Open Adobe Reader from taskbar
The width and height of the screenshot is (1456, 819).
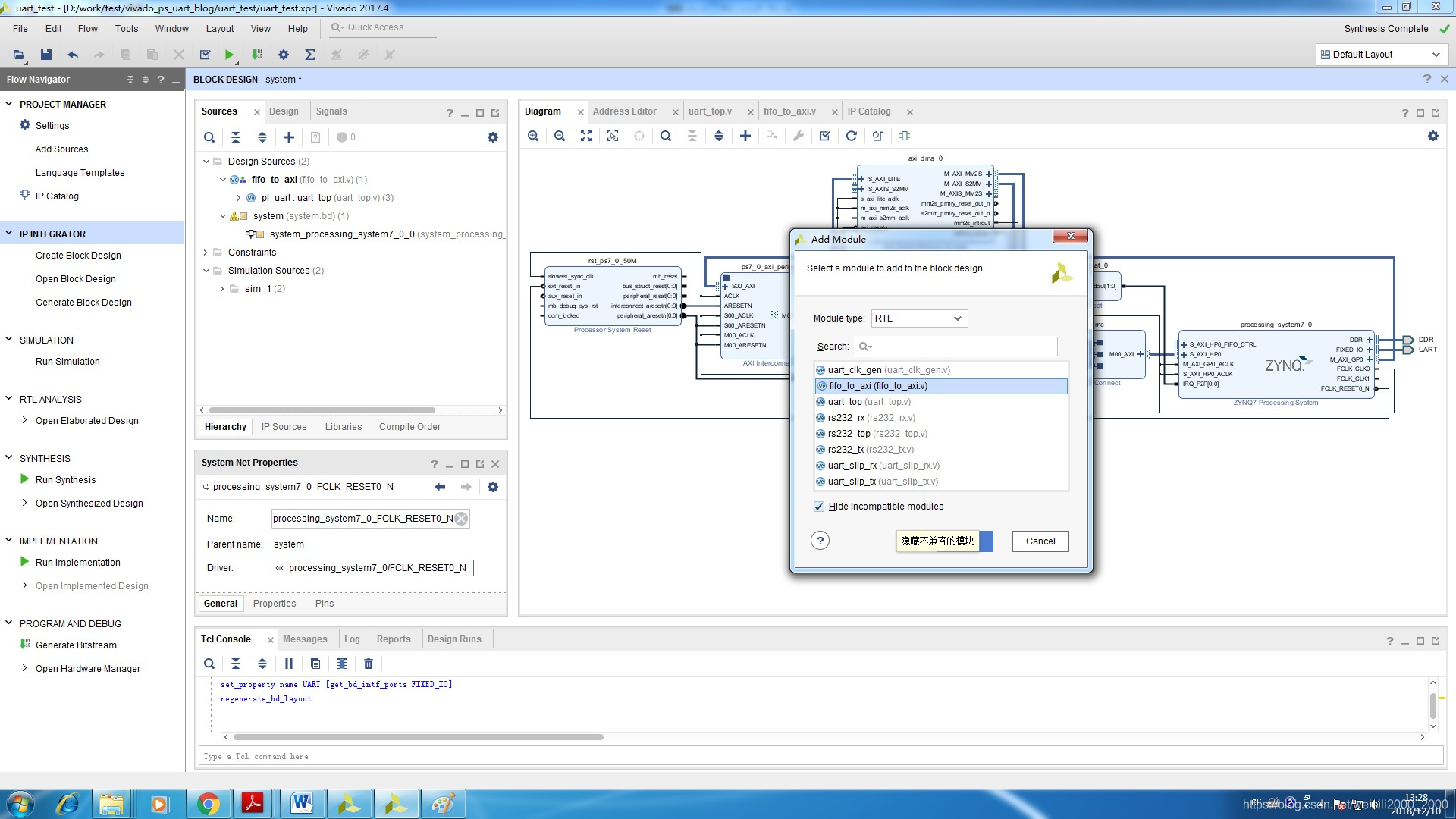[x=253, y=804]
